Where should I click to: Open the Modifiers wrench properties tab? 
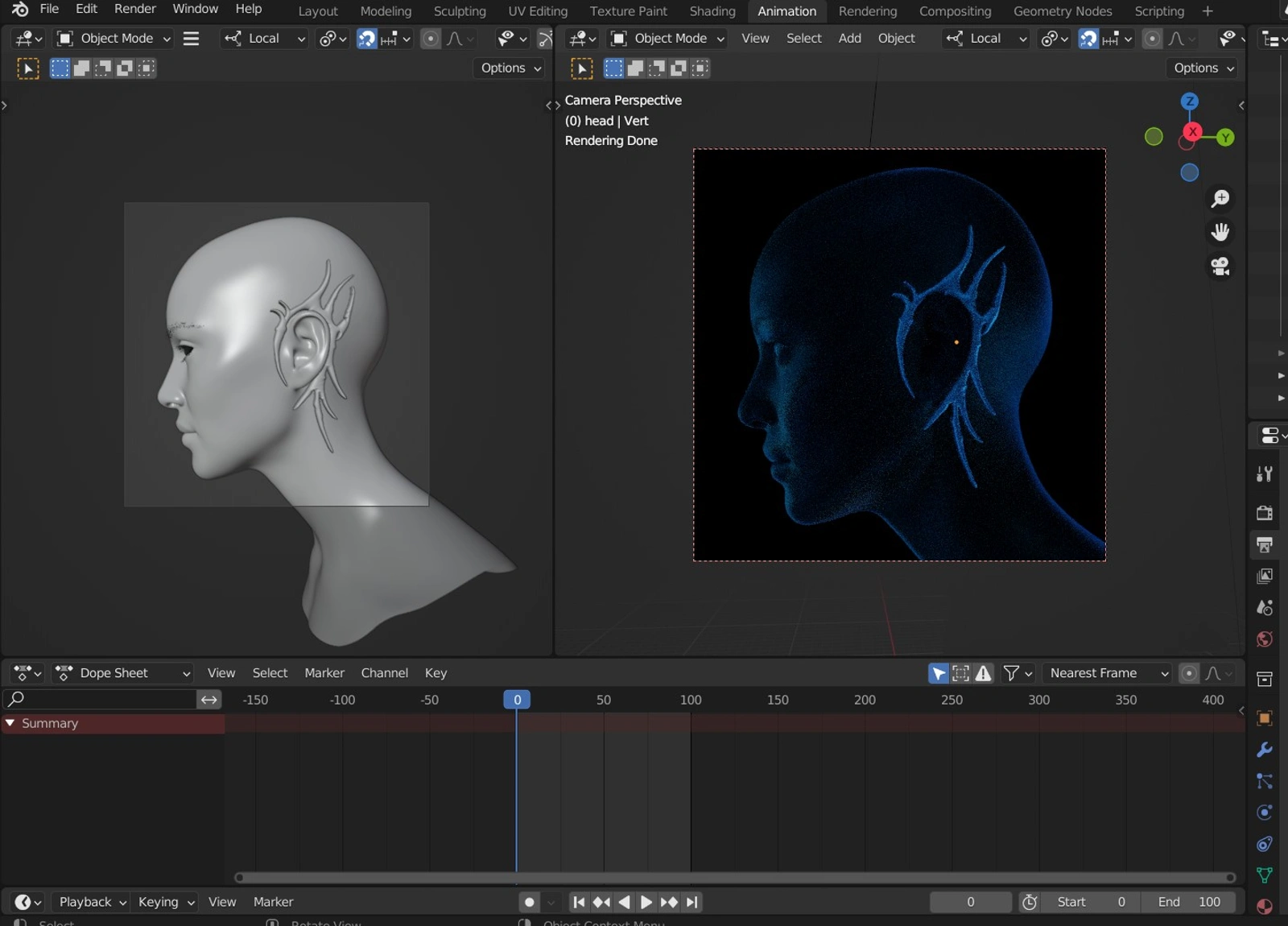(1264, 750)
